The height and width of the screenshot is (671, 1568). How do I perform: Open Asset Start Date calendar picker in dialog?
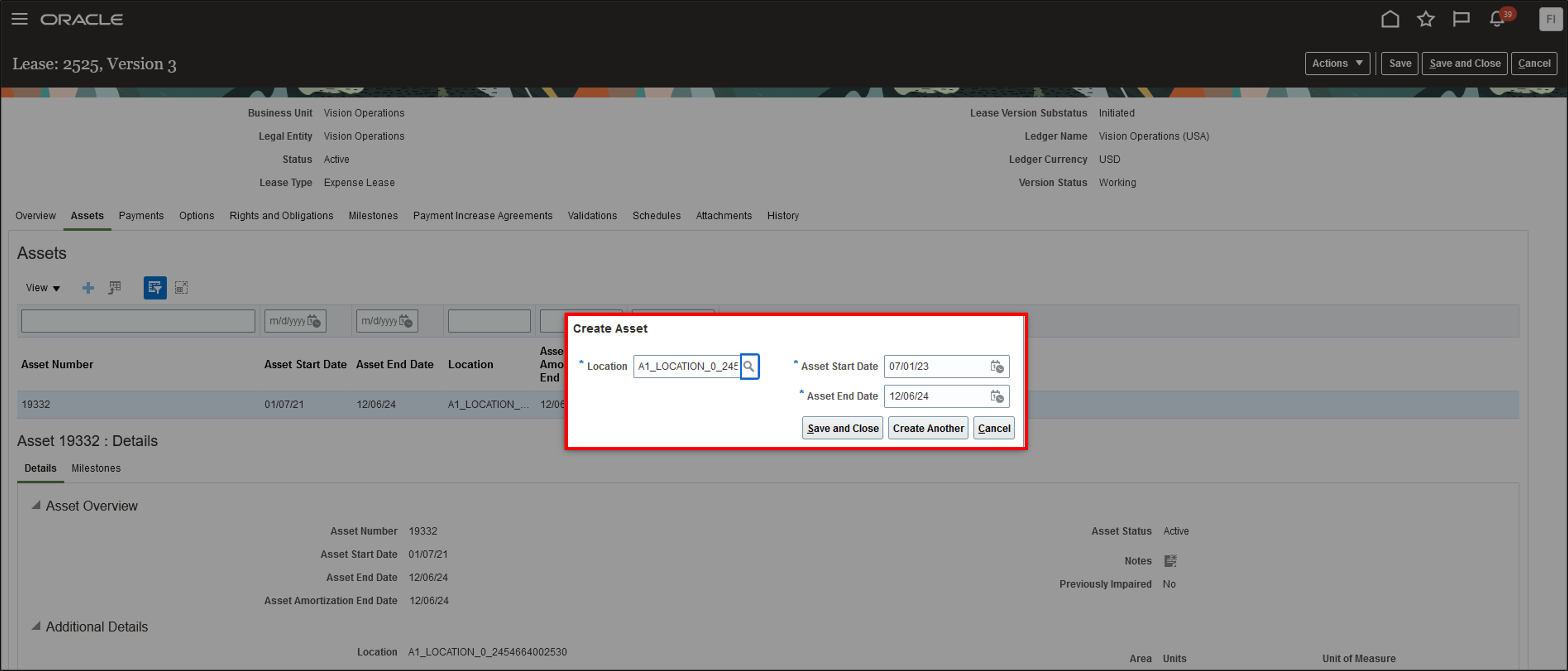[x=996, y=367]
